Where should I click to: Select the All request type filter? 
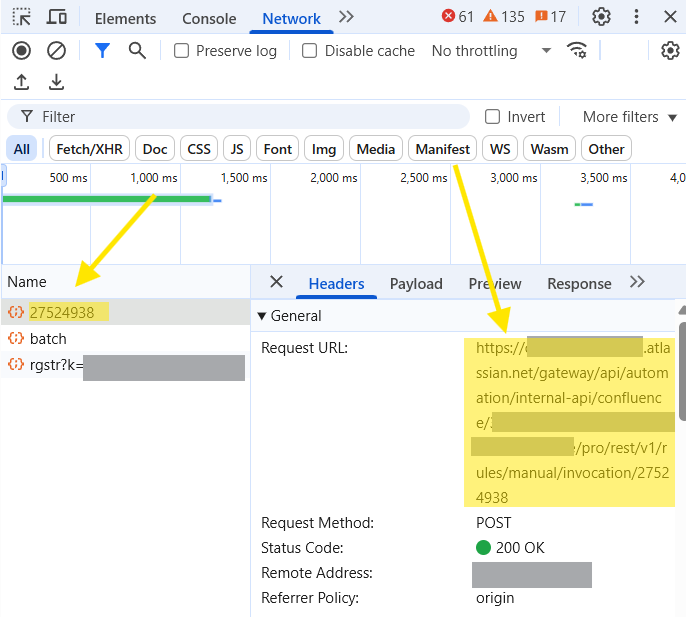[x=21, y=149]
